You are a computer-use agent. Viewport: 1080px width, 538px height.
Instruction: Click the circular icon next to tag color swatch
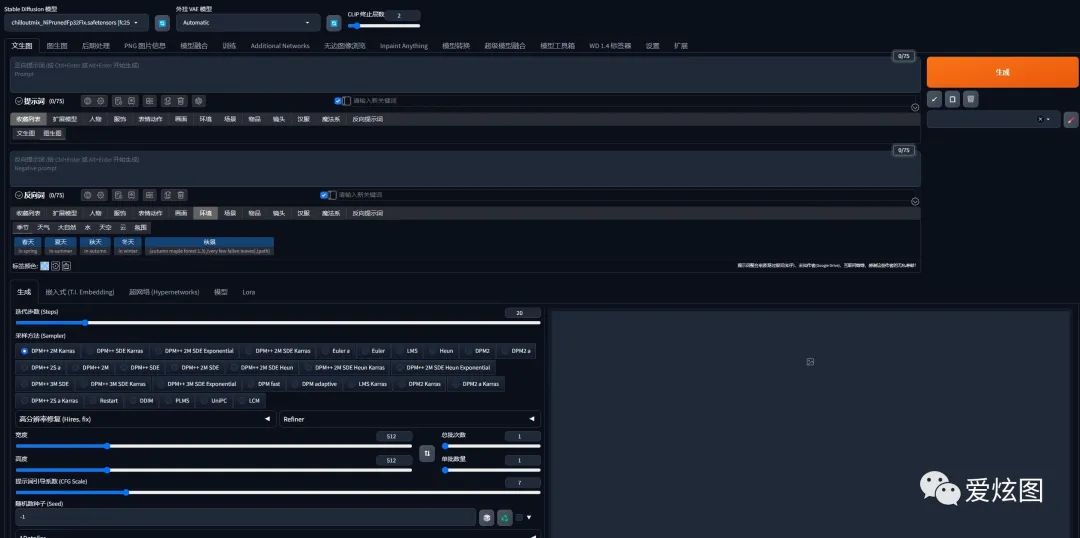[56, 266]
